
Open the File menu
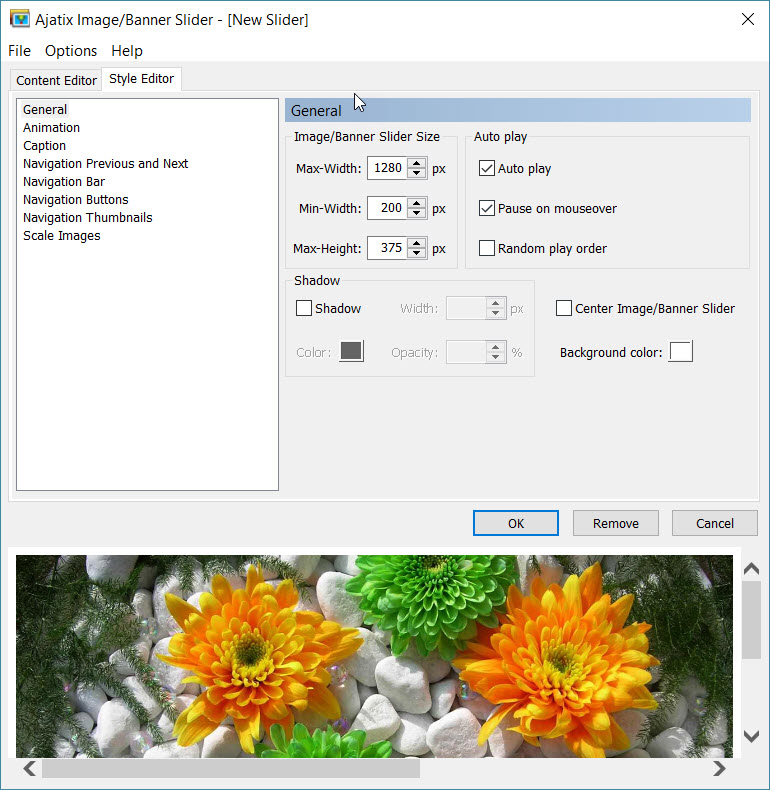pyautogui.click(x=20, y=51)
